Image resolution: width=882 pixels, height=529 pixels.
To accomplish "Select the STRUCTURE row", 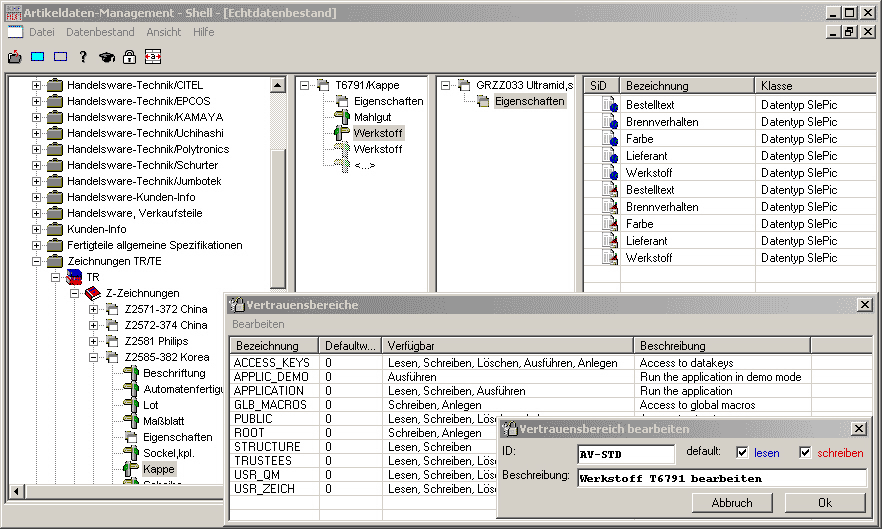I will pos(363,447).
